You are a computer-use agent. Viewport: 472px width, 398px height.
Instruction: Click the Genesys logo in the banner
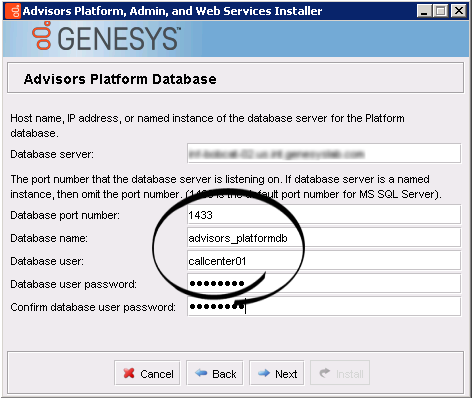106,37
